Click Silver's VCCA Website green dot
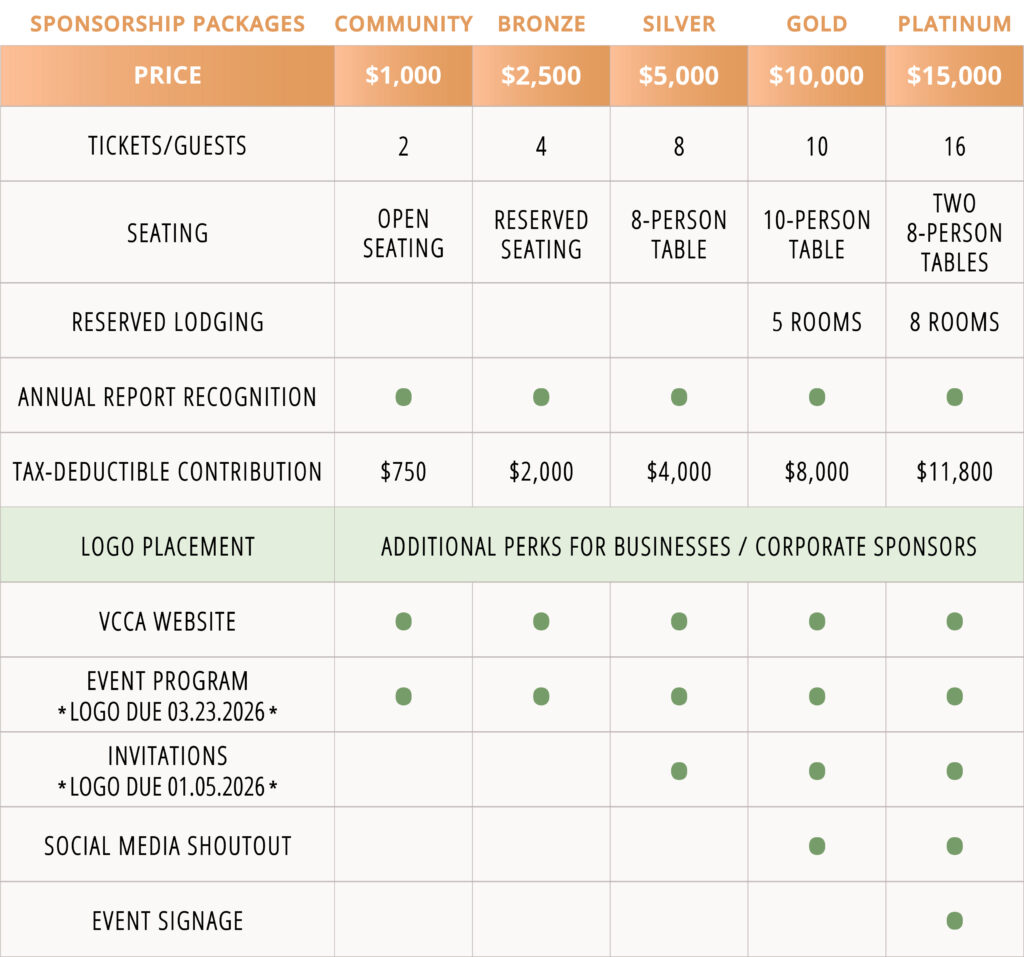1024x957 pixels. (679, 621)
